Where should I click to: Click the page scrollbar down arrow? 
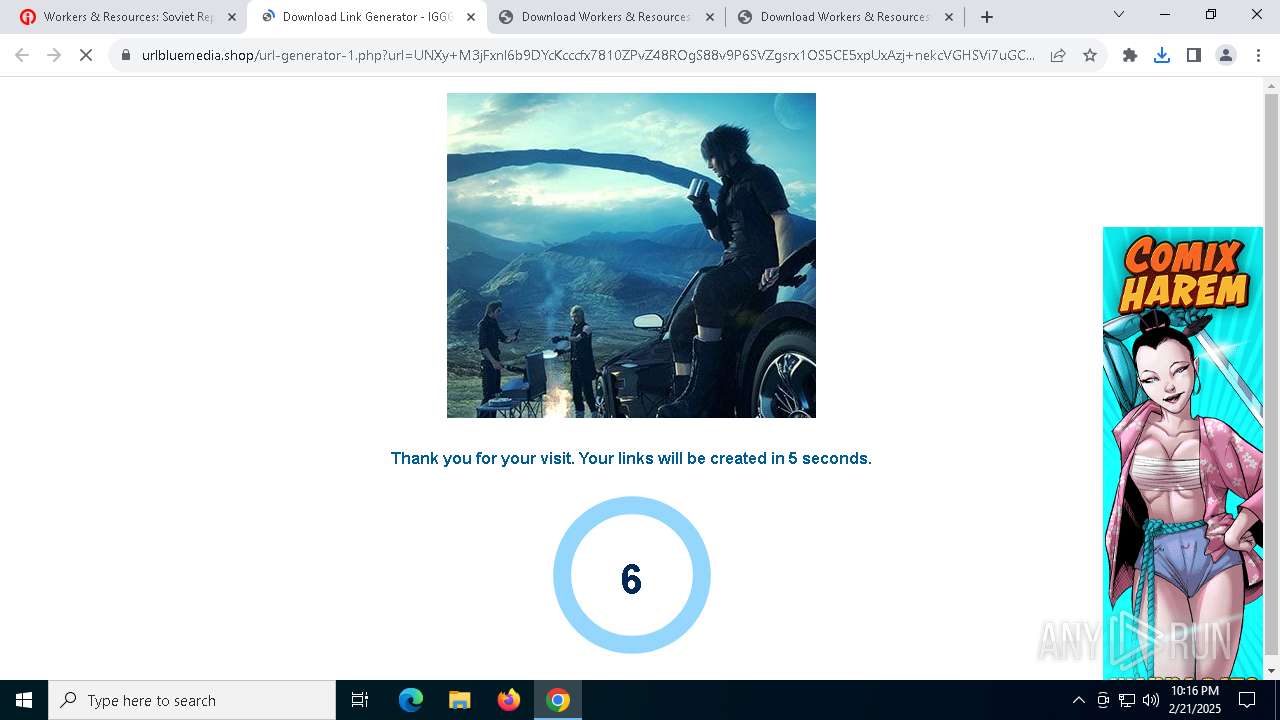1271,671
